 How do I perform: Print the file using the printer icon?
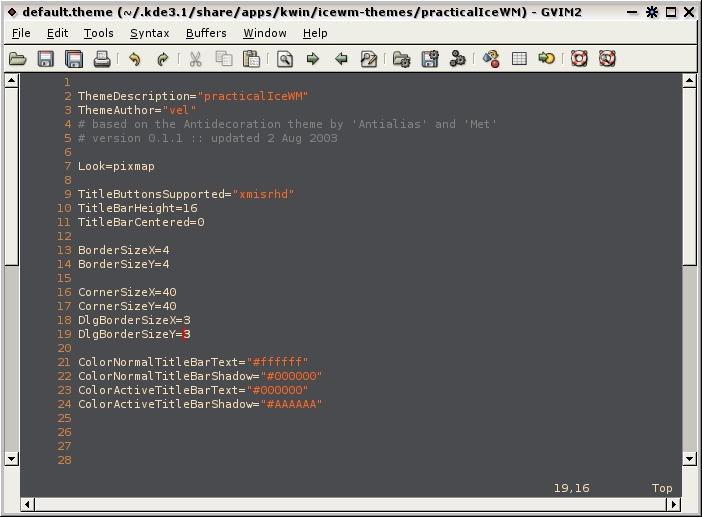[102, 59]
